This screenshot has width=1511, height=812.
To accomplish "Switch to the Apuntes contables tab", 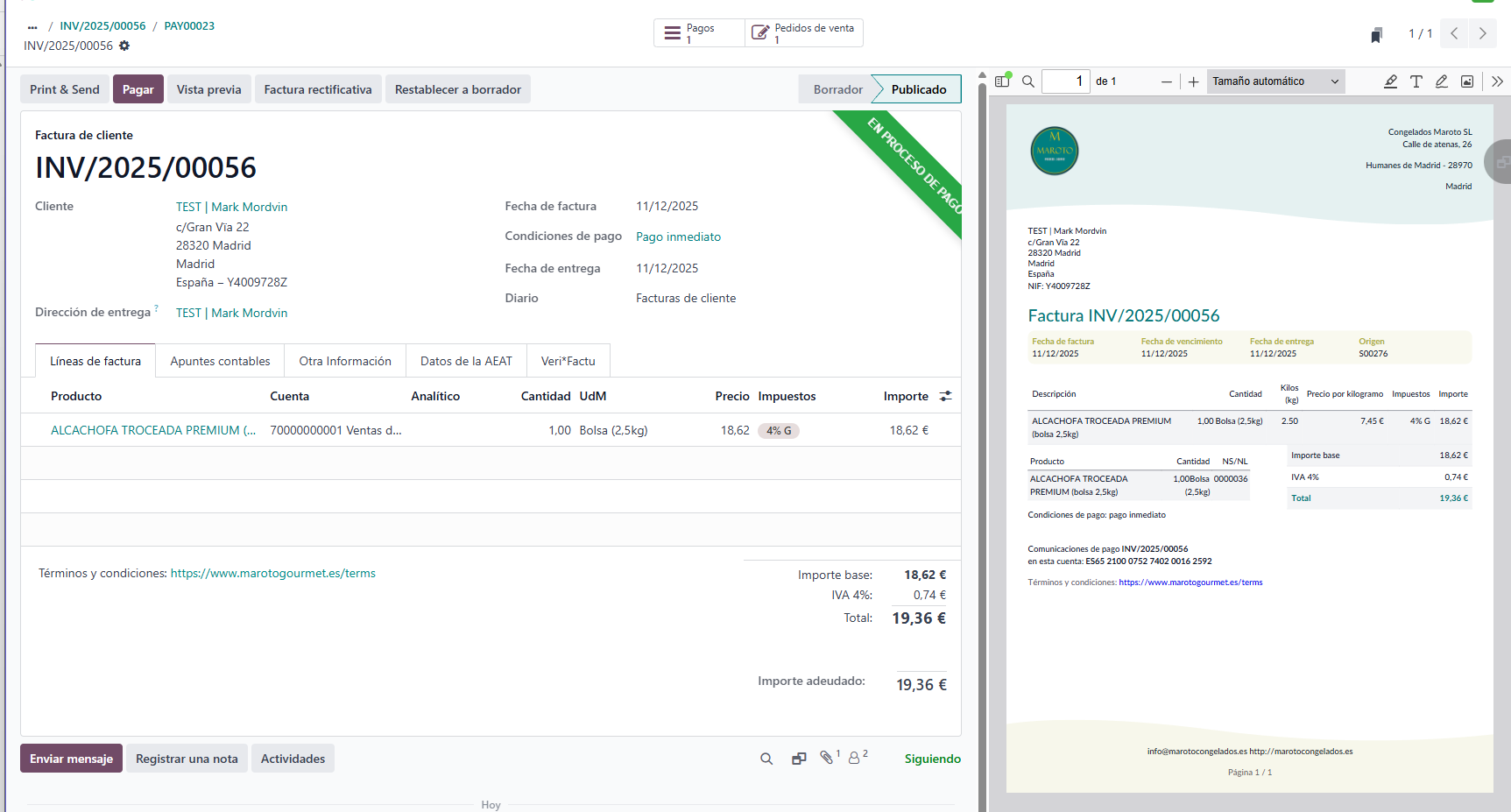I will tap(220, 361).
